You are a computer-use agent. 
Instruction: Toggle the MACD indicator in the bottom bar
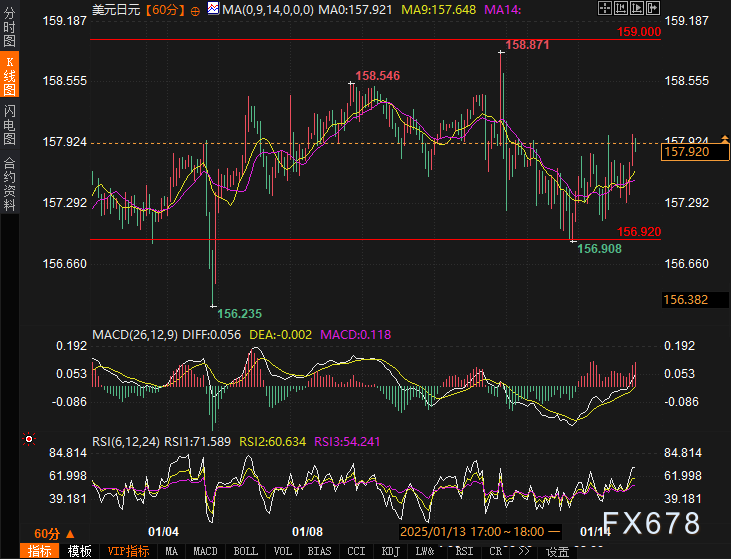point(205,551)
